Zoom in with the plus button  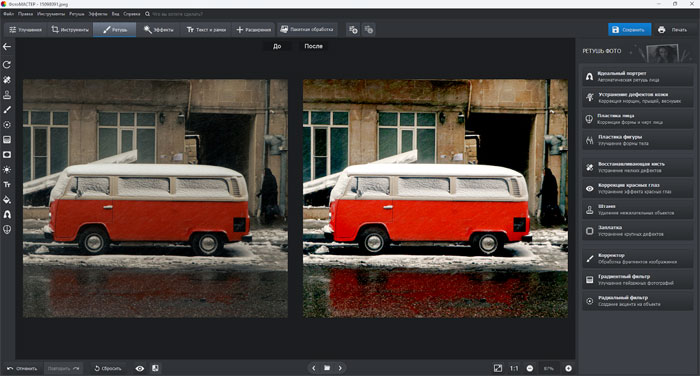click(x=568, y=368)
